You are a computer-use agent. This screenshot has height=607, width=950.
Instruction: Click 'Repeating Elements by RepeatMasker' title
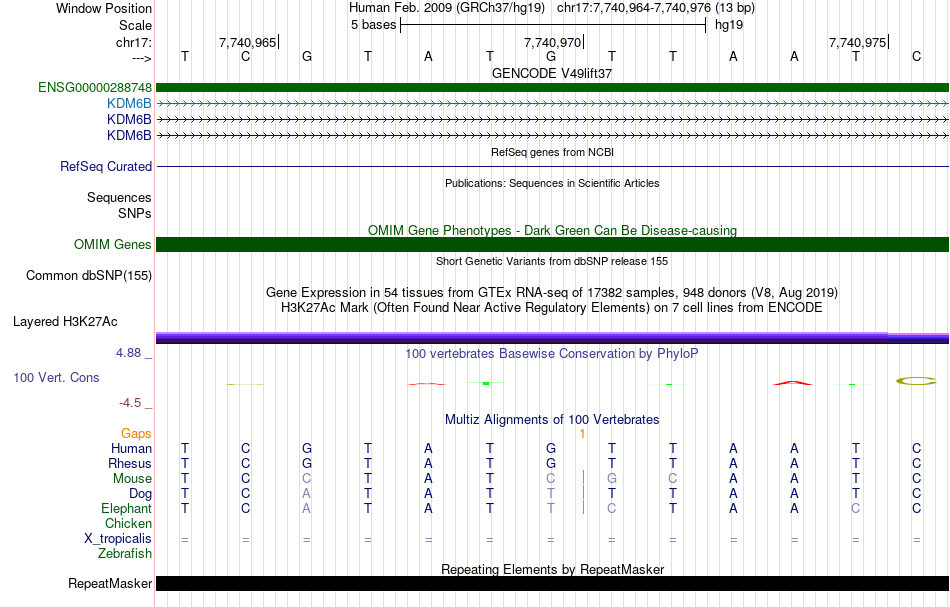click(552, 569)
